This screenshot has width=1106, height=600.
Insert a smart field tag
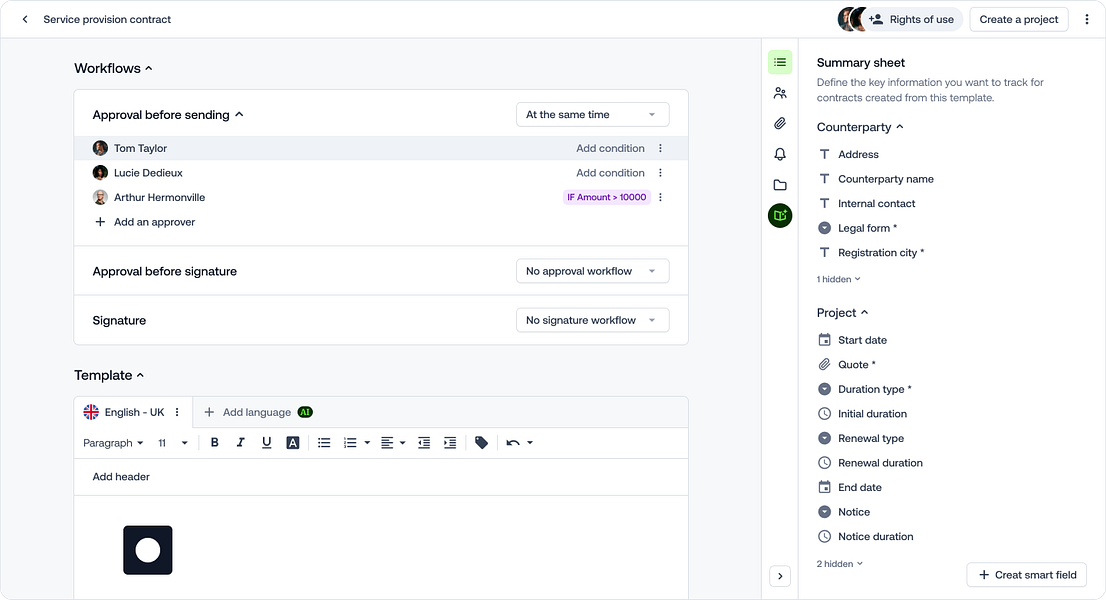482,443
